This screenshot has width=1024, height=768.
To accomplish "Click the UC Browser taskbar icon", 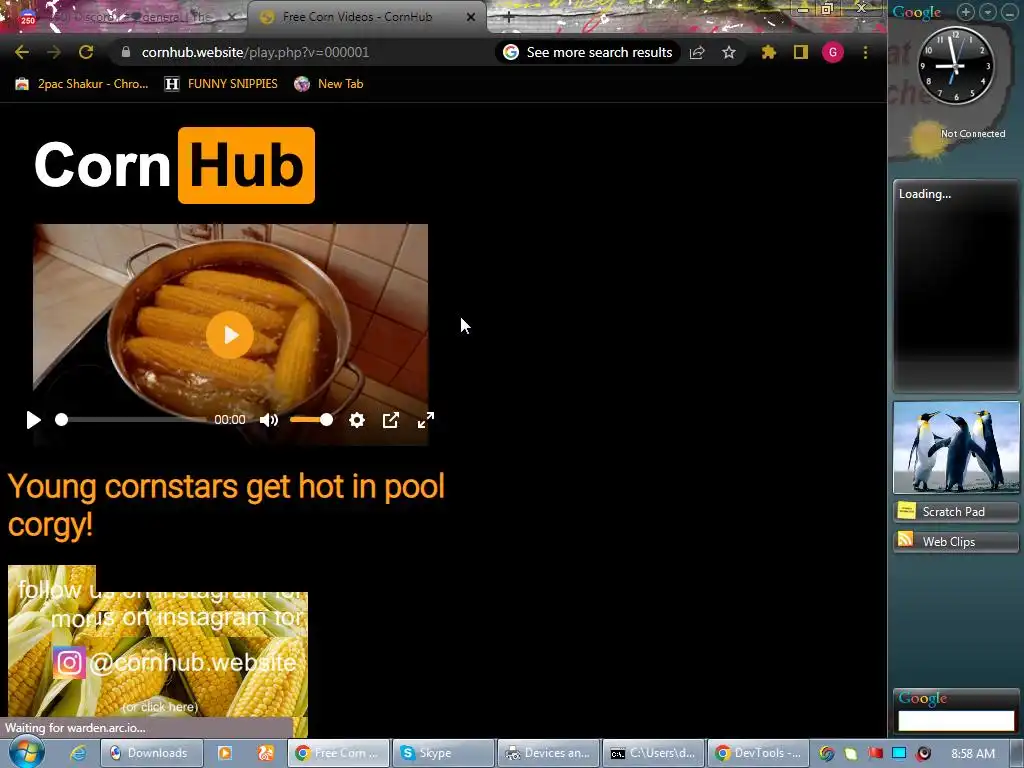I will [x=266, y=753].
